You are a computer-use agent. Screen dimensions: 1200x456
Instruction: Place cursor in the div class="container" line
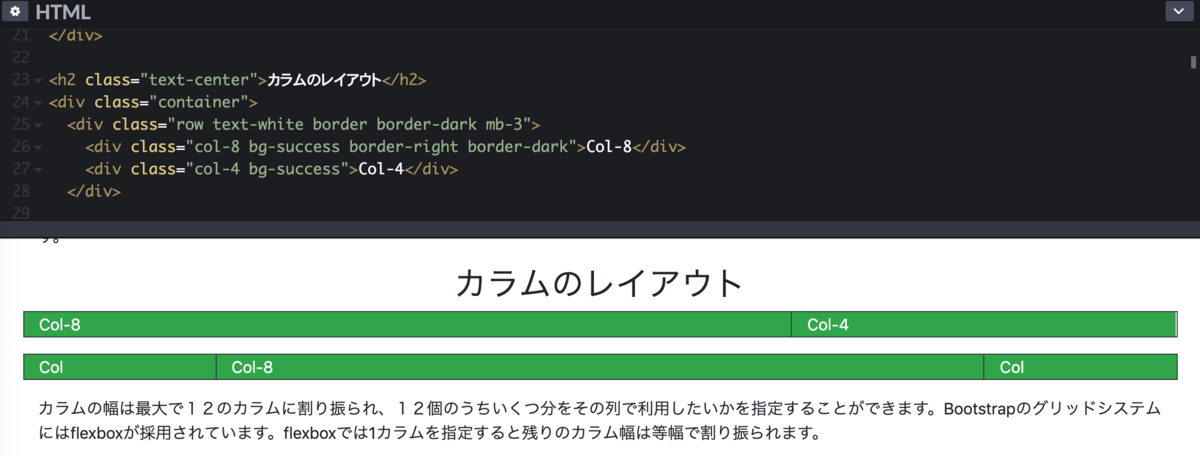[x=153, y=102]
